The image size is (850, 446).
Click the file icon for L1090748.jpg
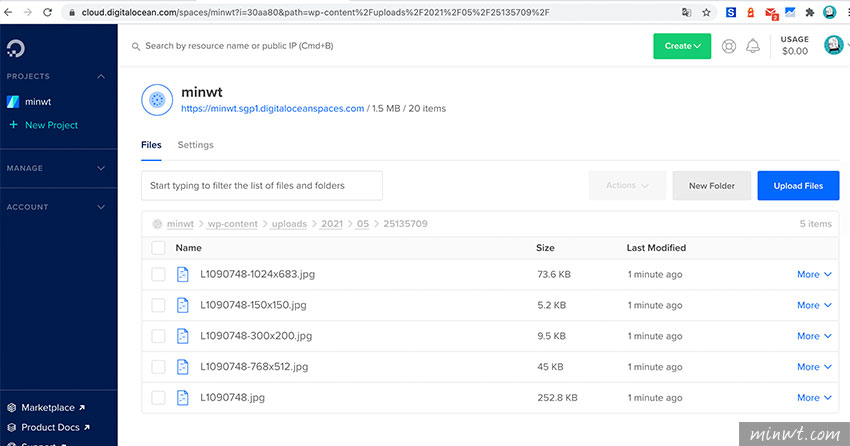click(x=183, y=398)
